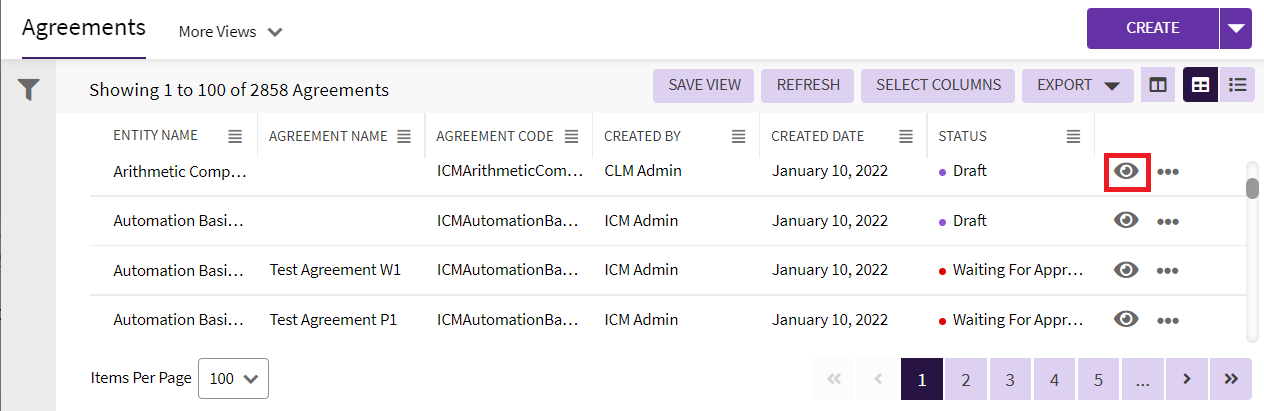
Task: Open Entity Name column menu icon
Action: (234, 136)
